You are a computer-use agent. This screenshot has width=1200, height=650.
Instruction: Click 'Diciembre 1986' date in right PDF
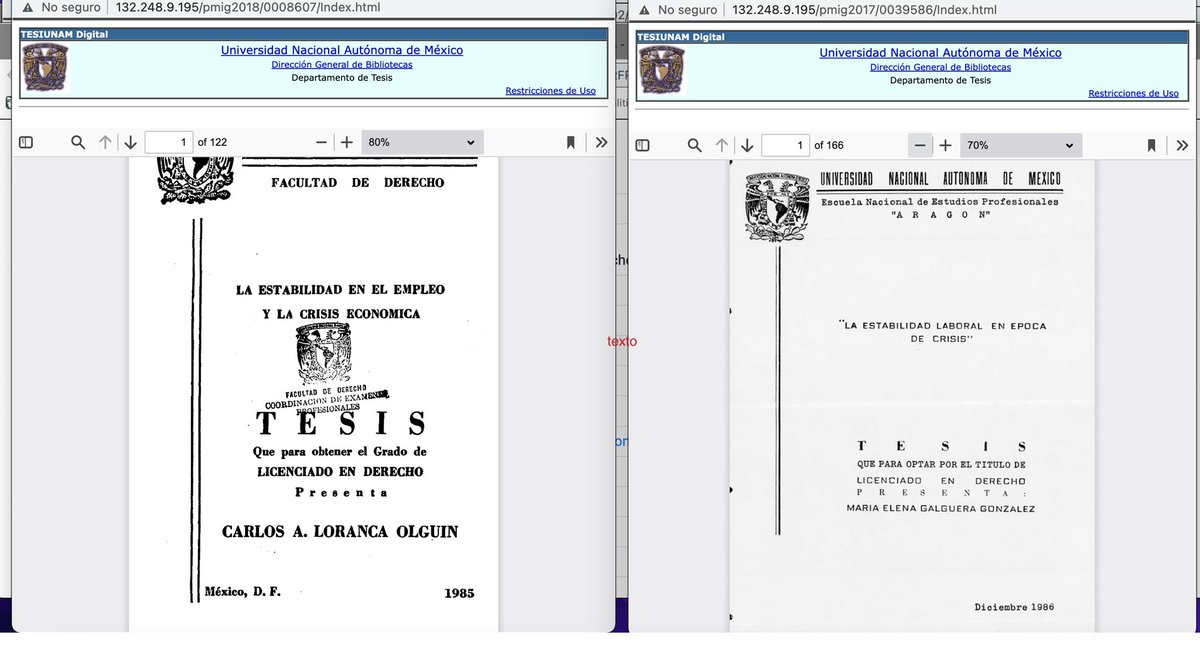pyautogui.click(x=1014, y=607)
